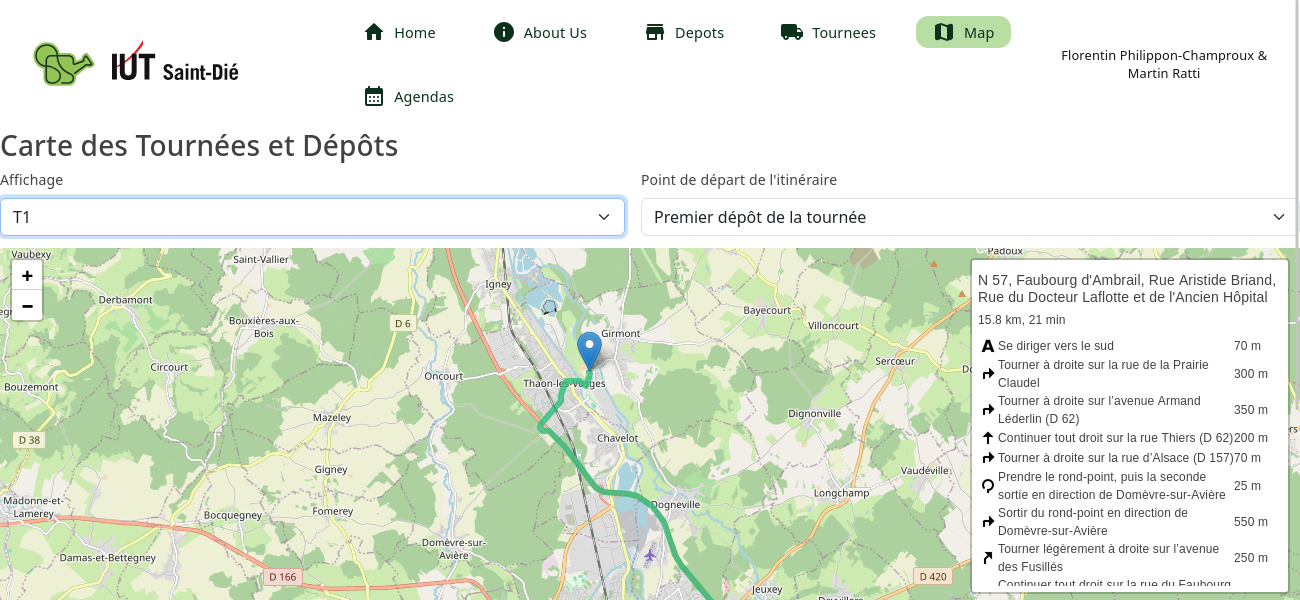Click the Map icon in navigation

click(x=944, y=32)
